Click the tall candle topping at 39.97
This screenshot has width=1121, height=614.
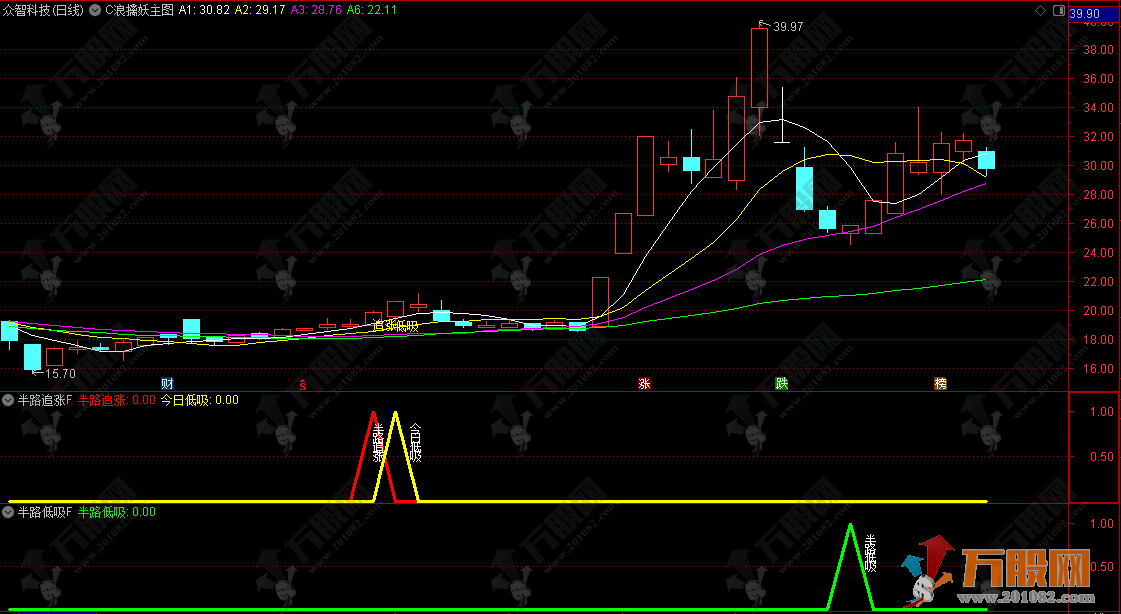[x=759, y=68]
